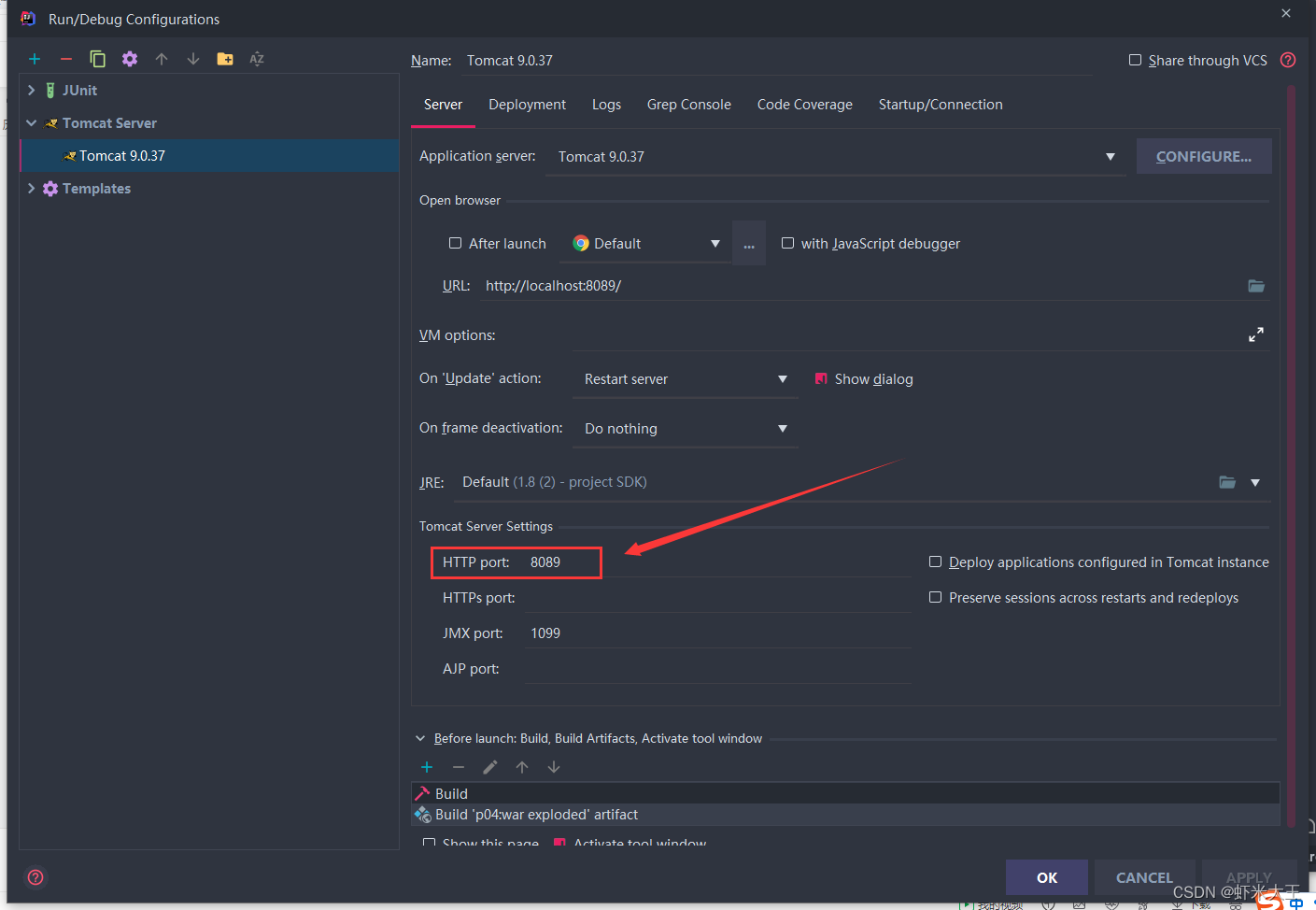
Task: Click the AJP port field
Action: coord(717,669)
